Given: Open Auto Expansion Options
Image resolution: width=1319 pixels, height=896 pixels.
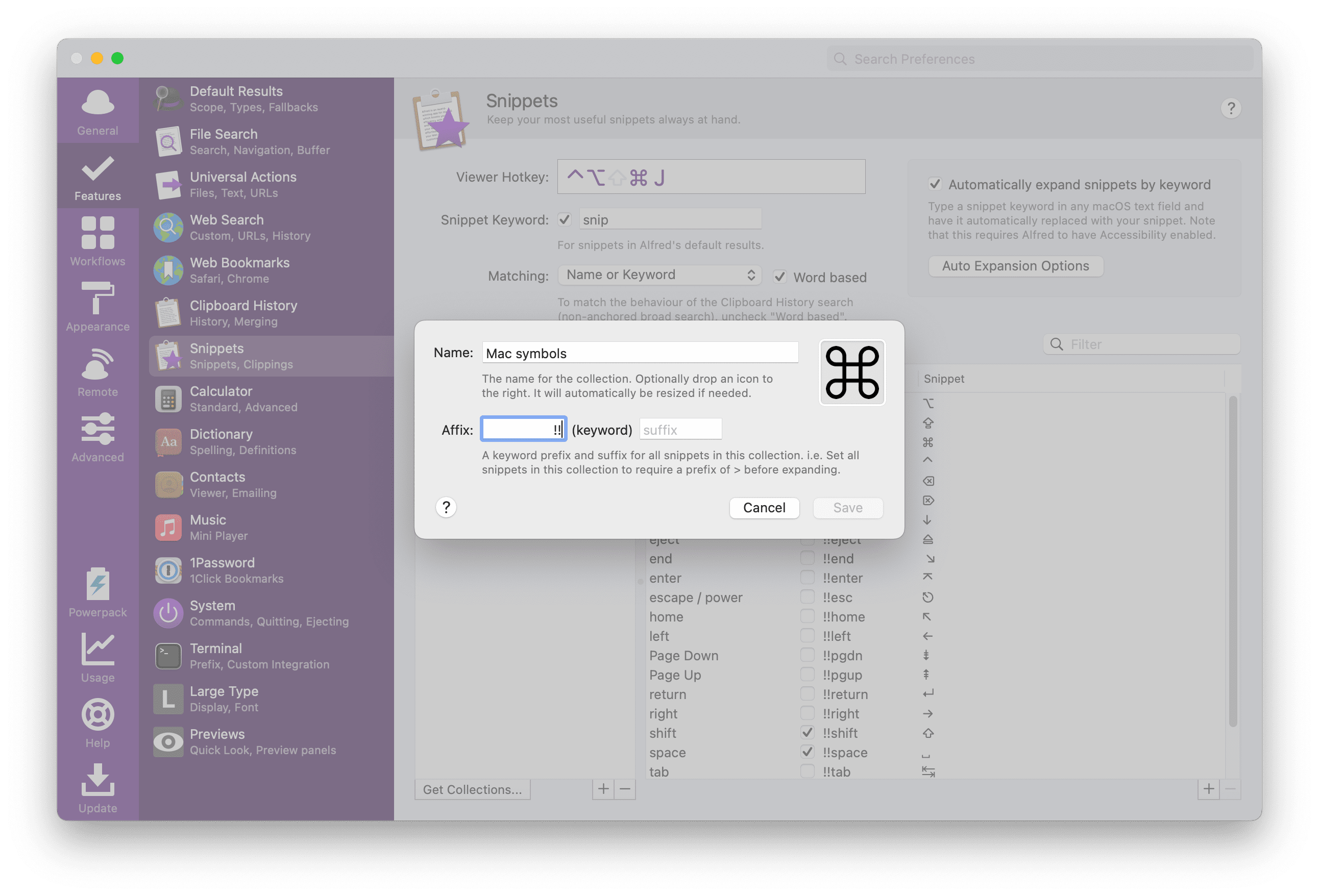Looking at the screenshot, I should (x=1015, y=265).
